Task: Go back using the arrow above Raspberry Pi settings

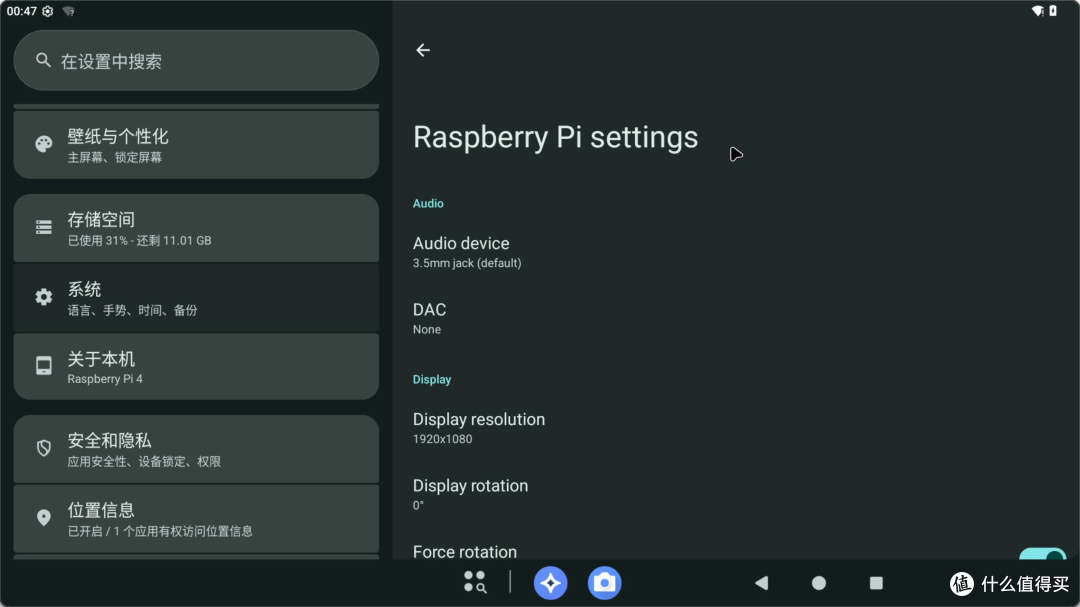Action: pos(423,50)
